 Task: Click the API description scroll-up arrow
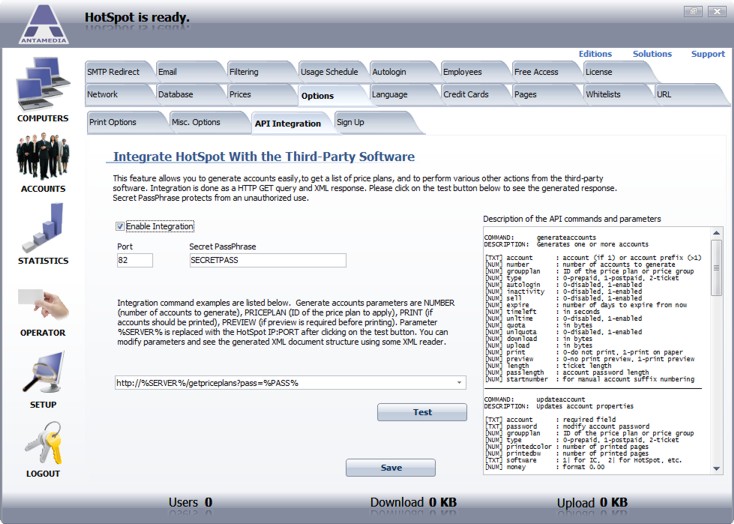click(716, 233)
